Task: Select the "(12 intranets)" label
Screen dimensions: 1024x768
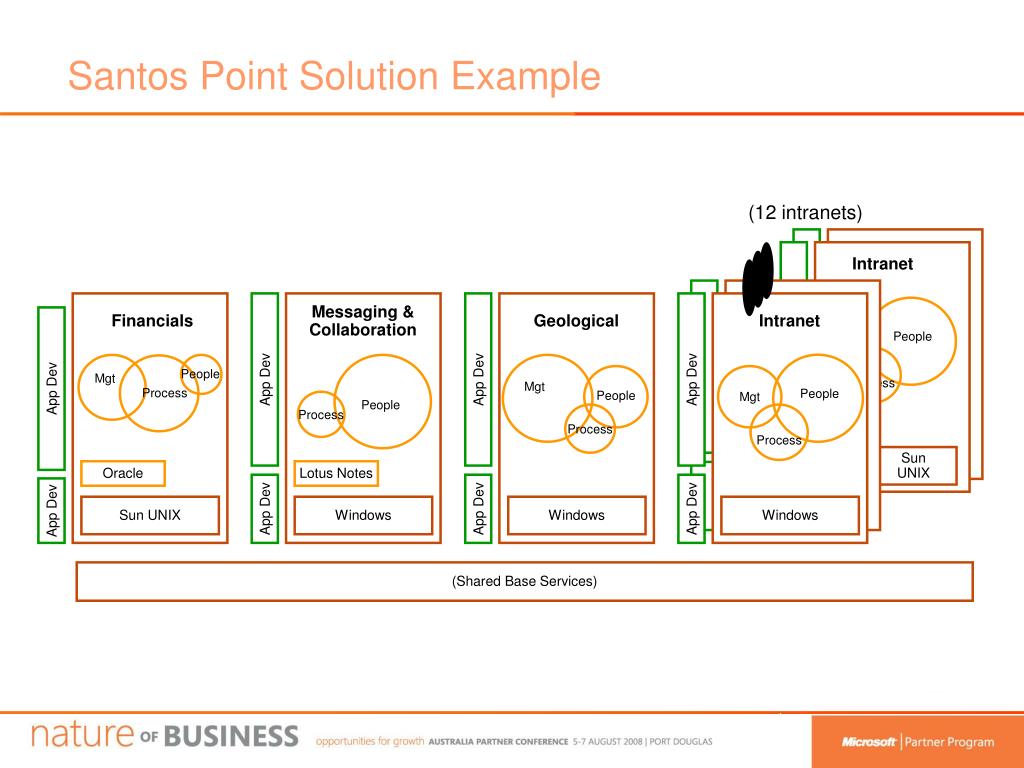Action: [805, 213]
